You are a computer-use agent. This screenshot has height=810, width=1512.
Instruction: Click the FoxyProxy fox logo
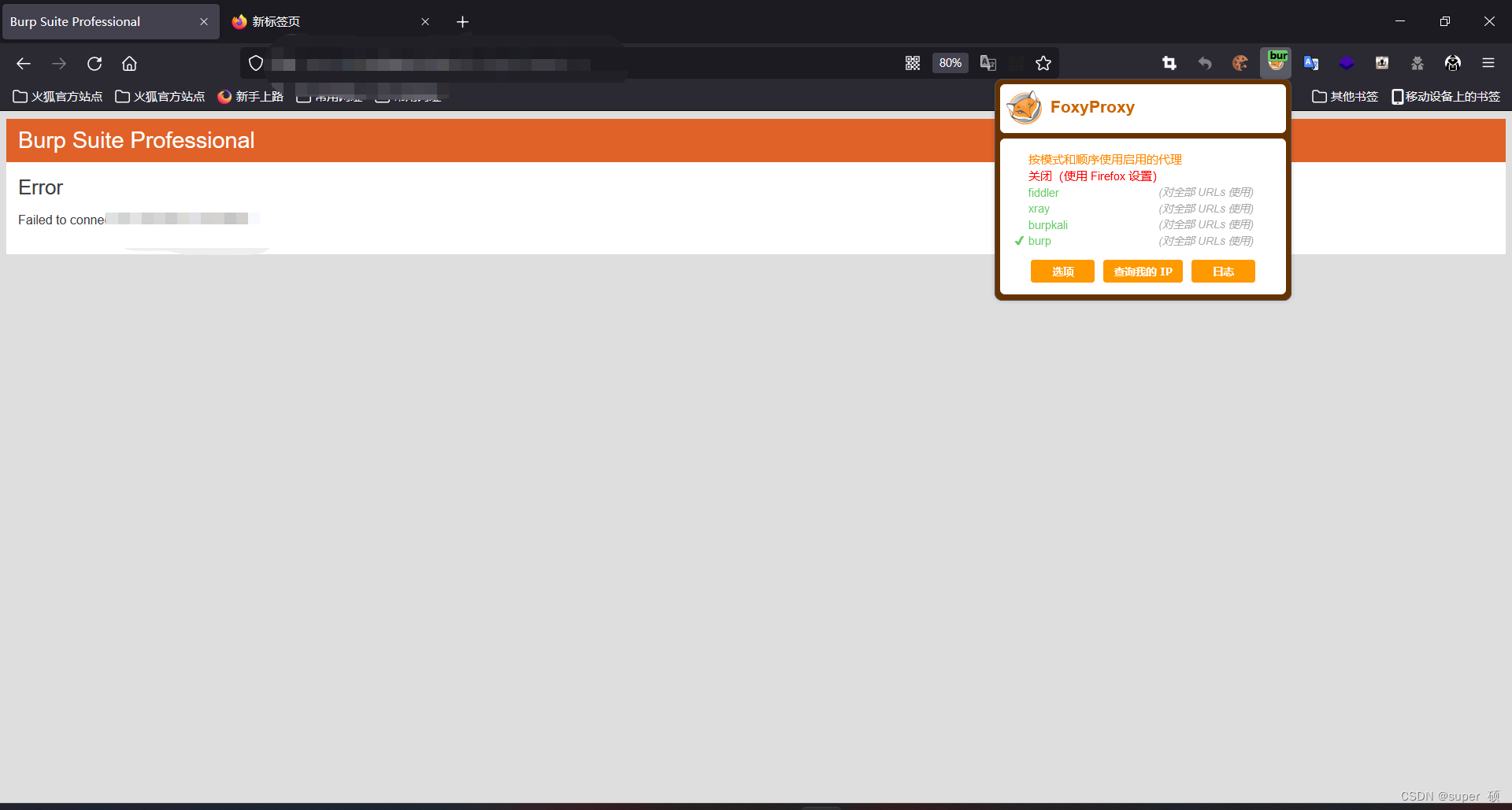tap(1025, 108)
